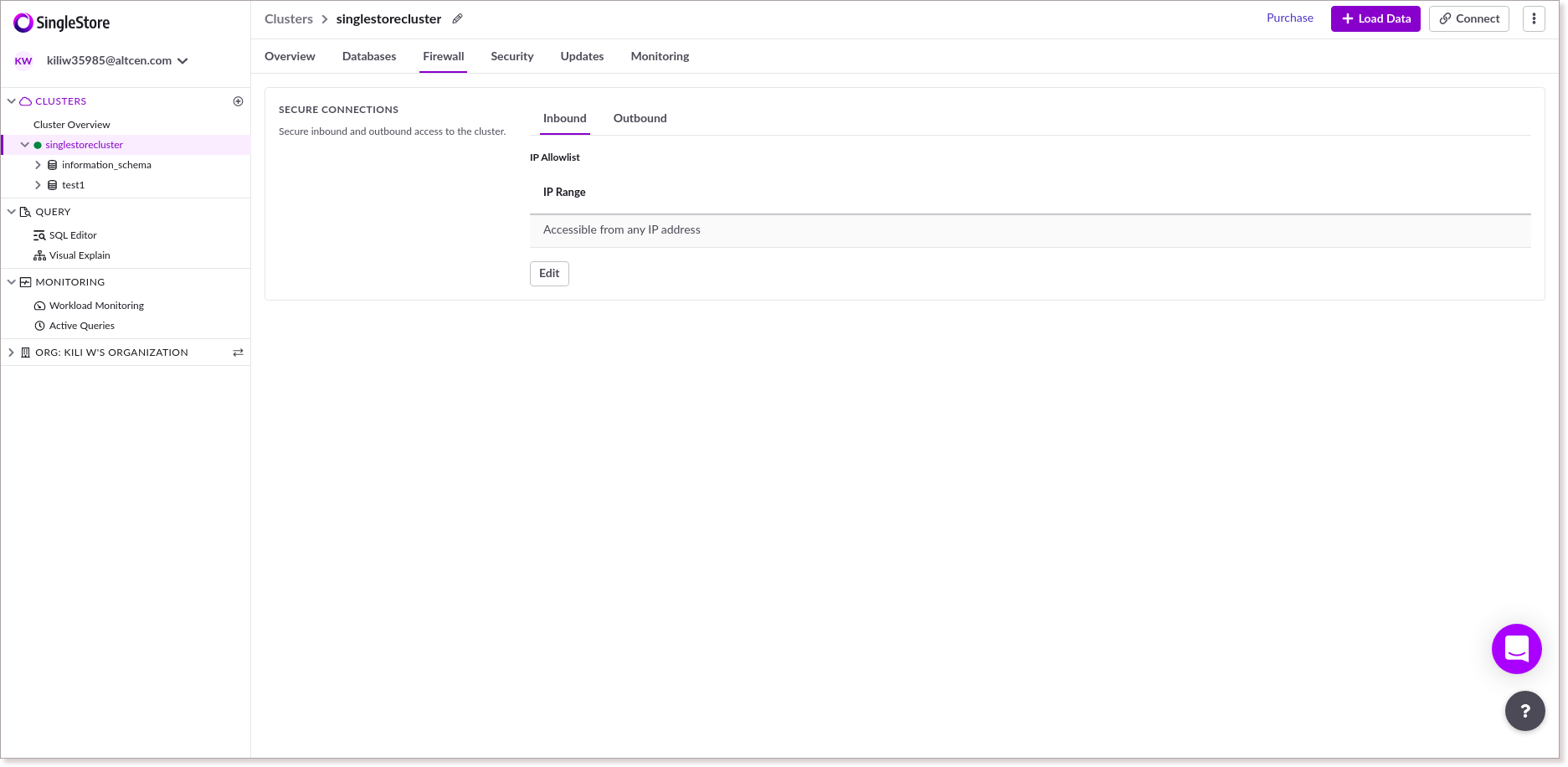Open Workload Monitoring

(95, 305)
